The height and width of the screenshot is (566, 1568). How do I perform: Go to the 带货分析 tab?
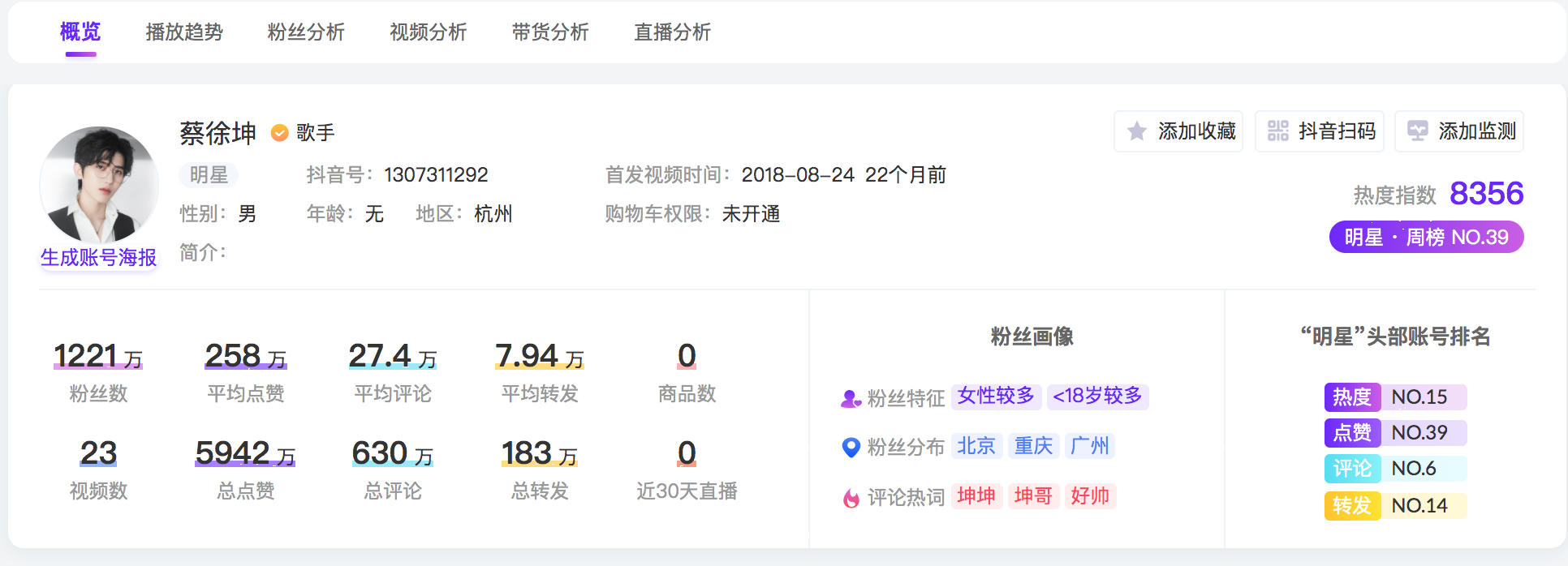[x=550, y=32]
